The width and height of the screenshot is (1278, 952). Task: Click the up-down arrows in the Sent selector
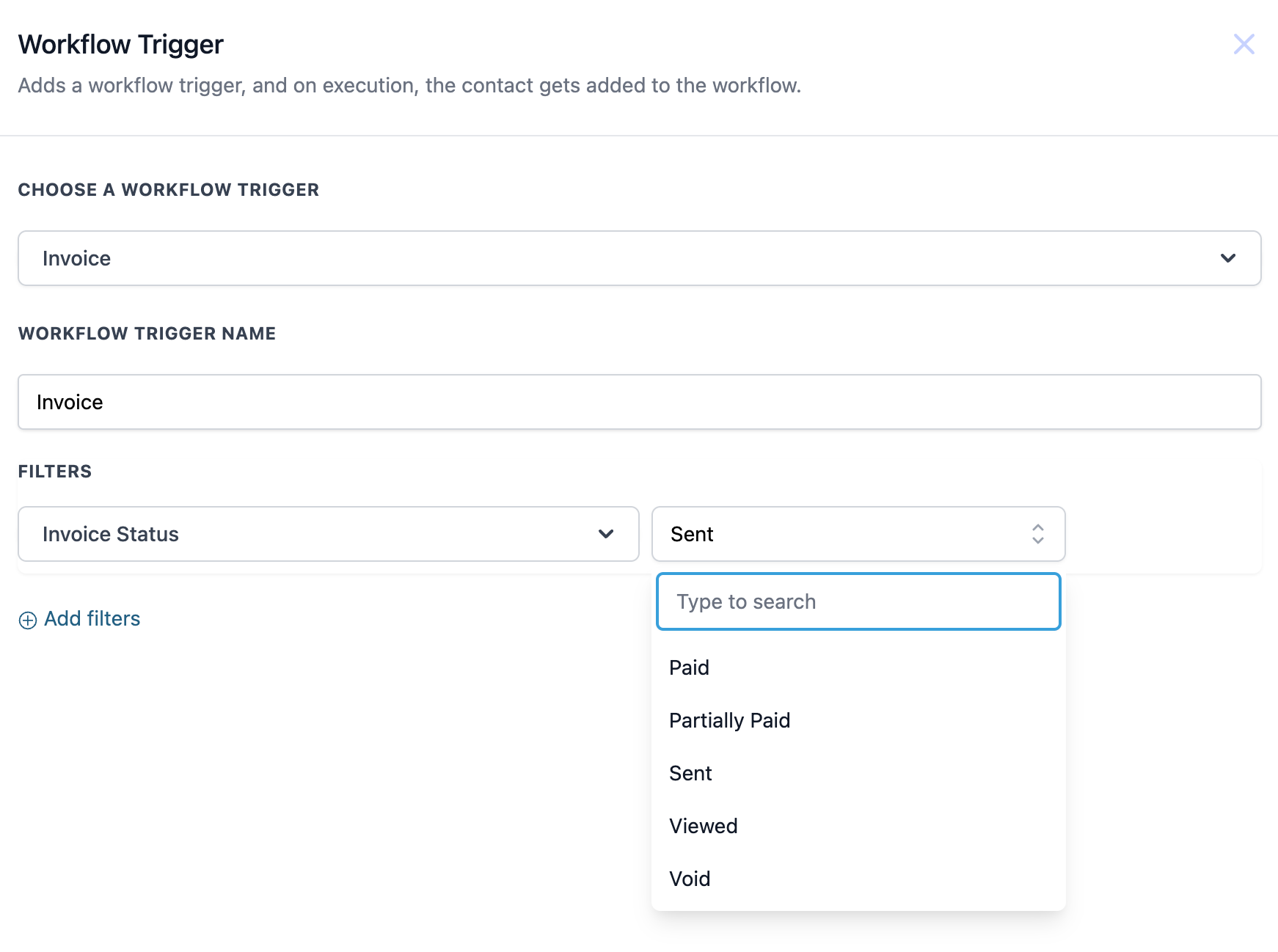pos(1037,534)
